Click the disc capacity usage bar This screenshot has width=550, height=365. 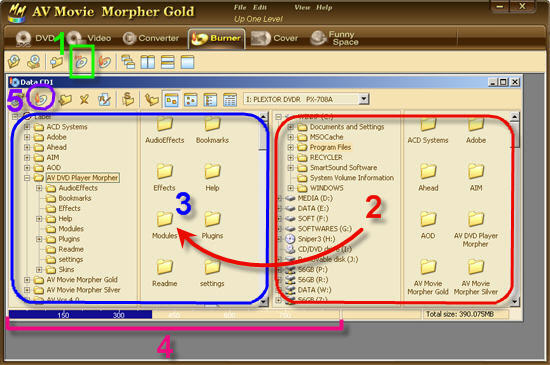[x=174, y=315]
